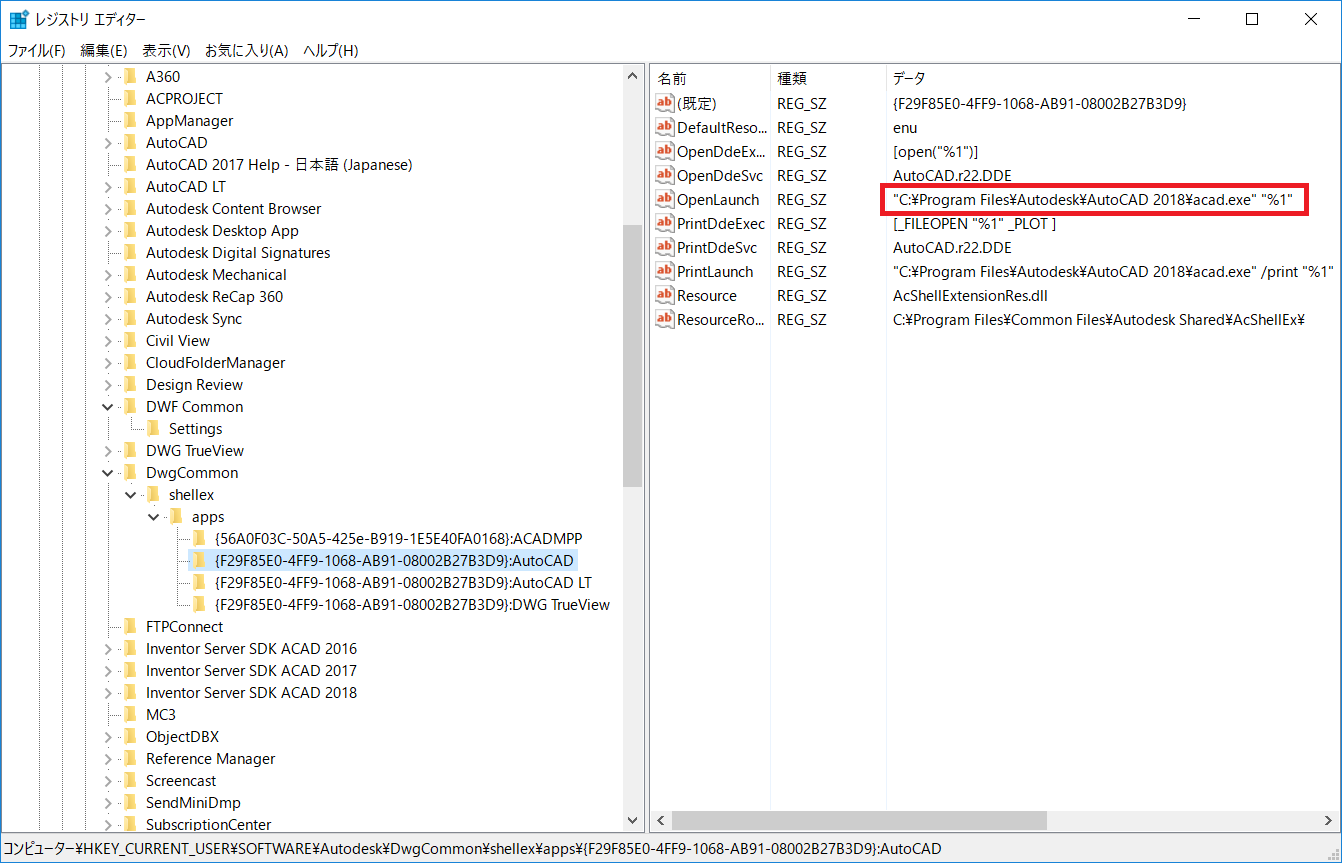Click the folder icon for the AutoCAD key
The width and height of the screenshot is (1342, 863).
pos(131,142)
